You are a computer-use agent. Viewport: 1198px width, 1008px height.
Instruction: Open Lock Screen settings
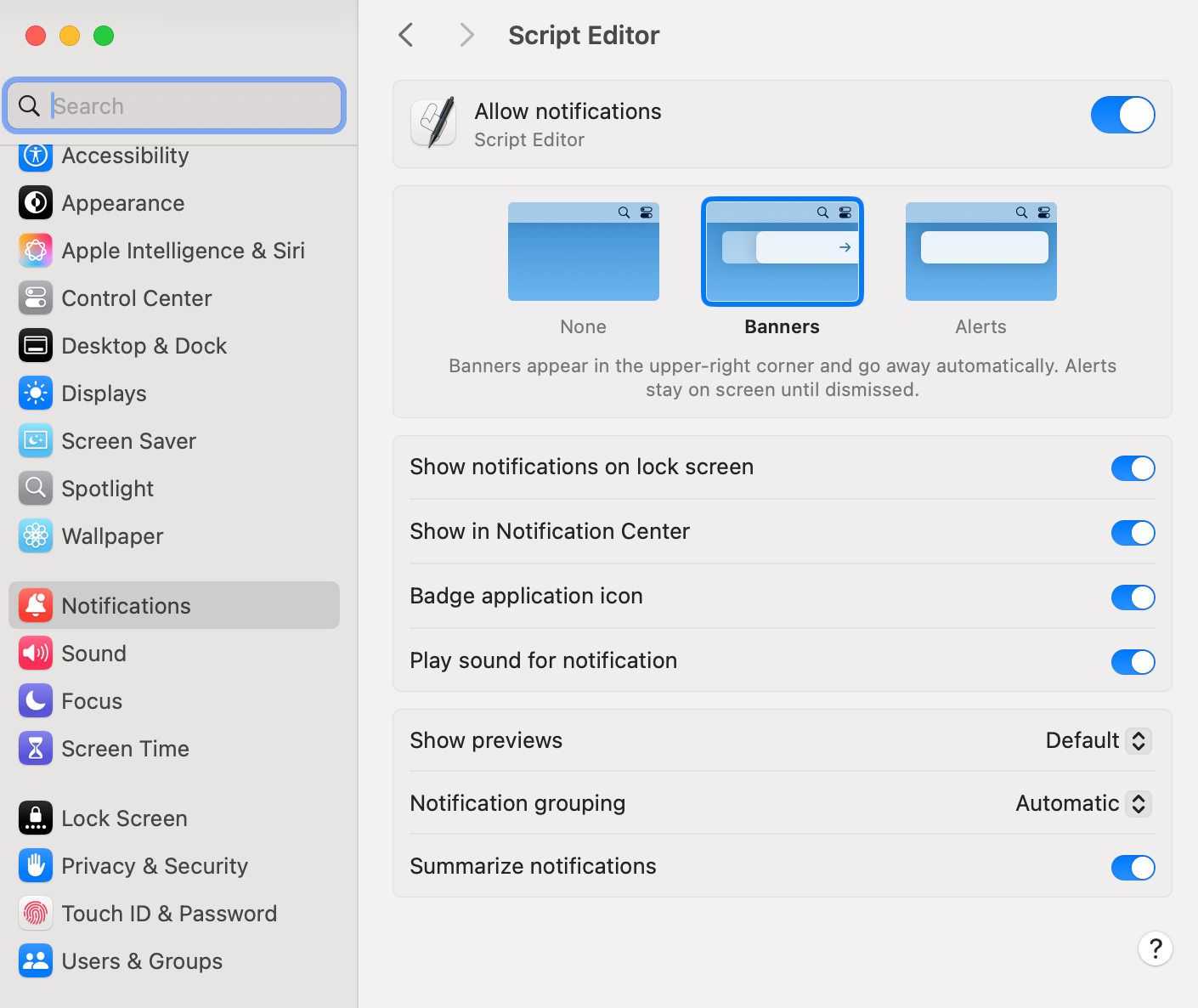(x=174, y=818)
